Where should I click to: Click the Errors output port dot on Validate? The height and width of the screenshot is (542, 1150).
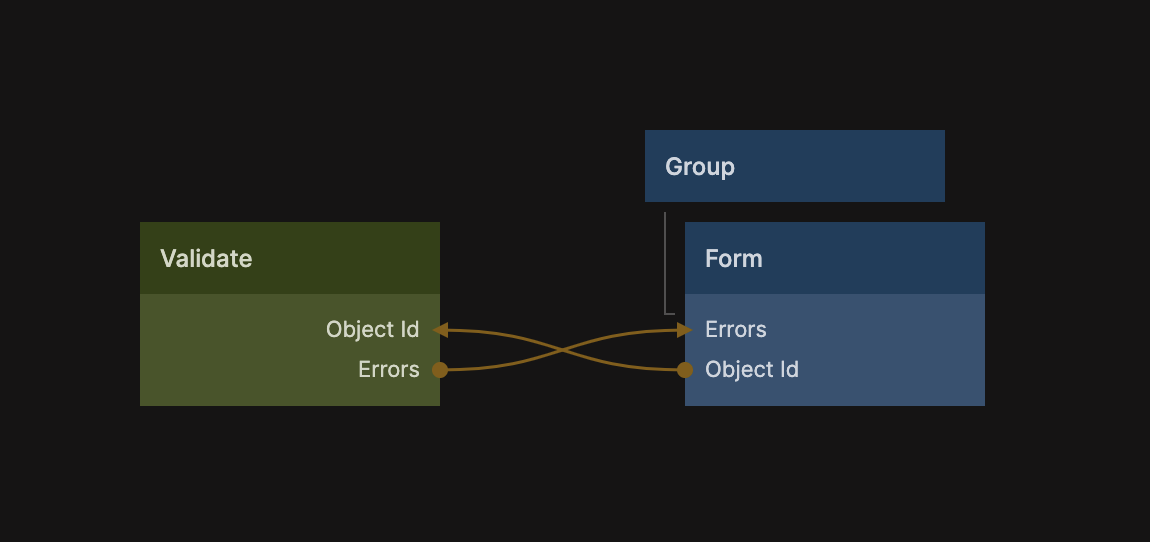pyautogui.click(x=440, y=370)
